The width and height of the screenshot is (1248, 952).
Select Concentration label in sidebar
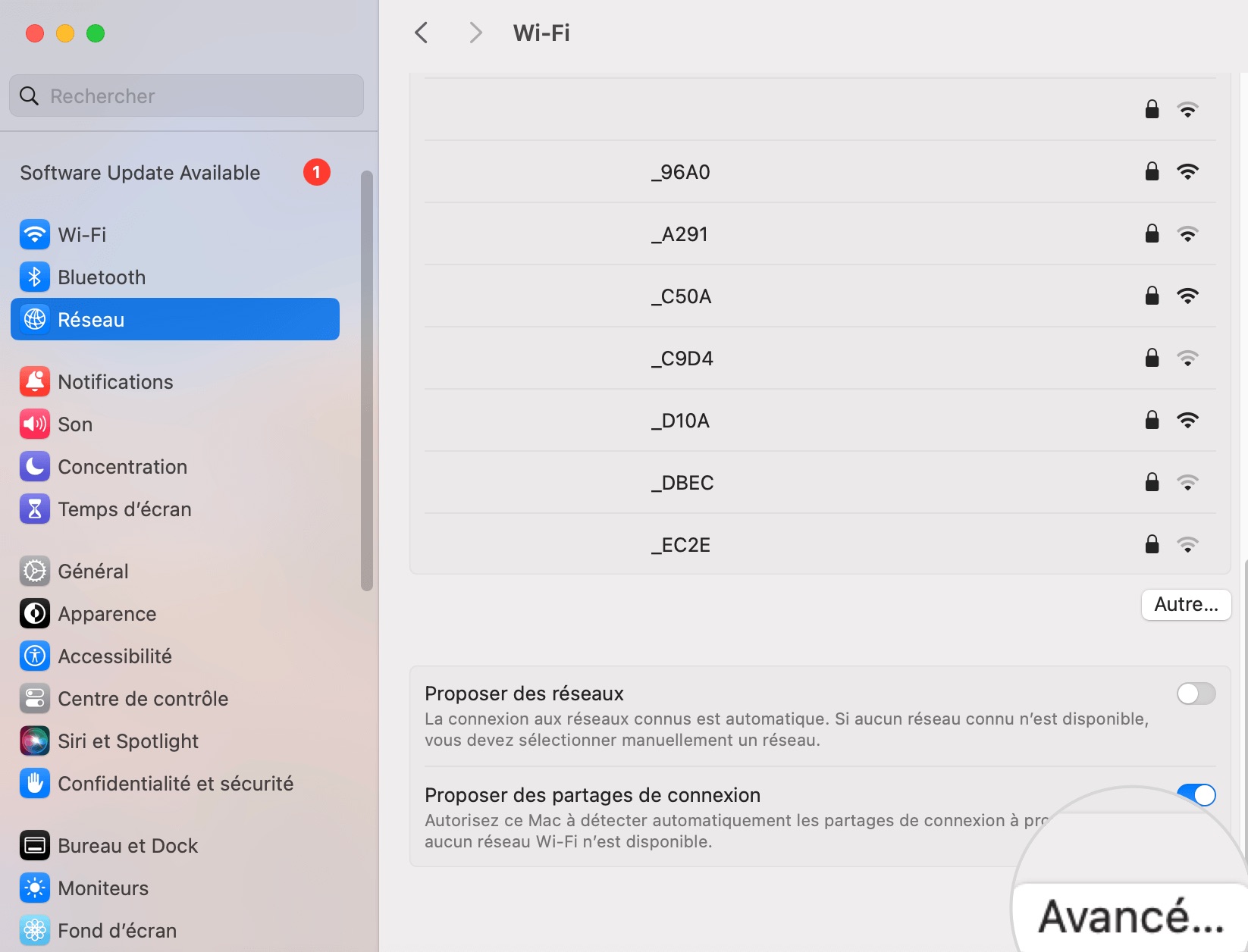click(123, 466)
